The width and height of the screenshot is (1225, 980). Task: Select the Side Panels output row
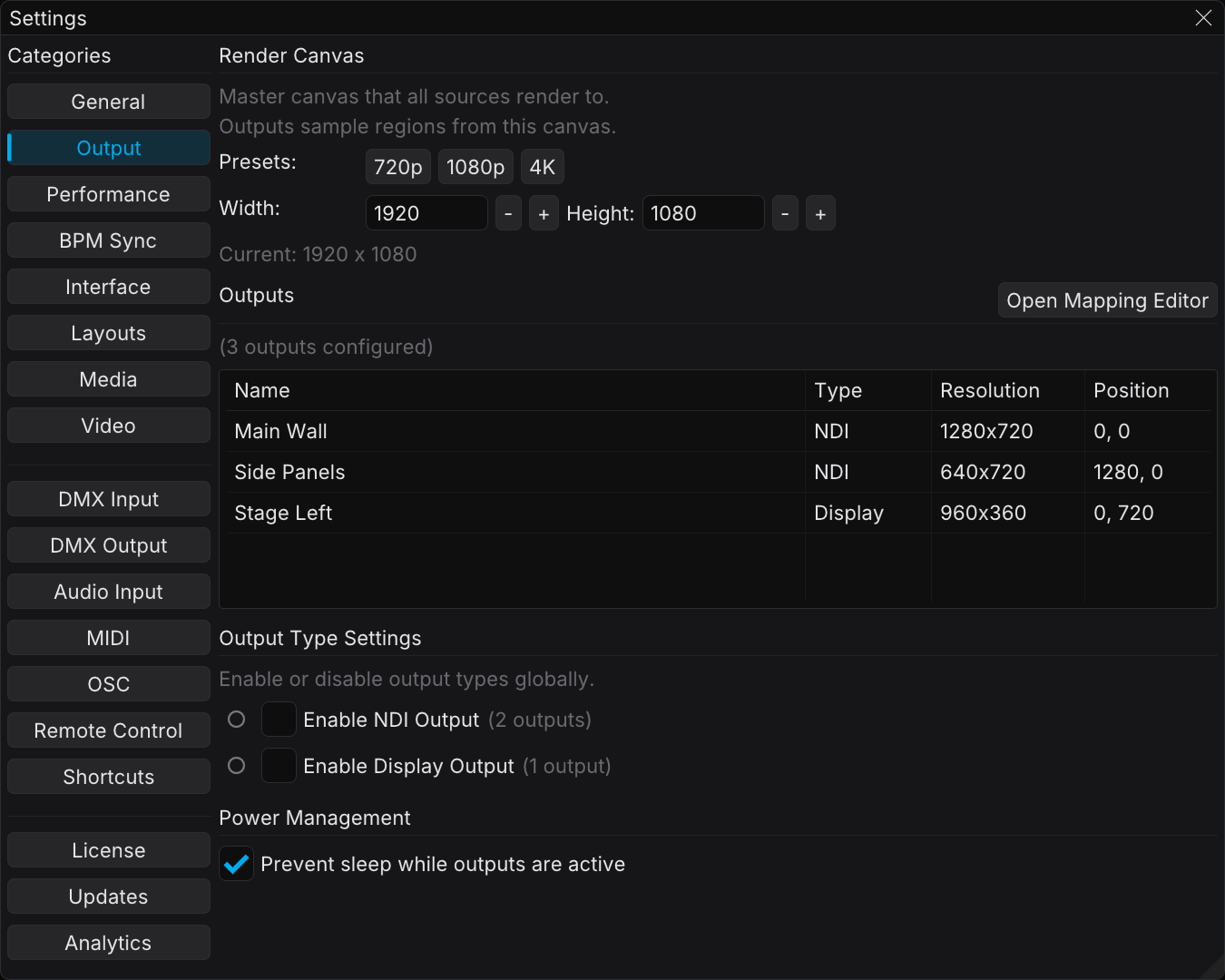tap(718, 472)
